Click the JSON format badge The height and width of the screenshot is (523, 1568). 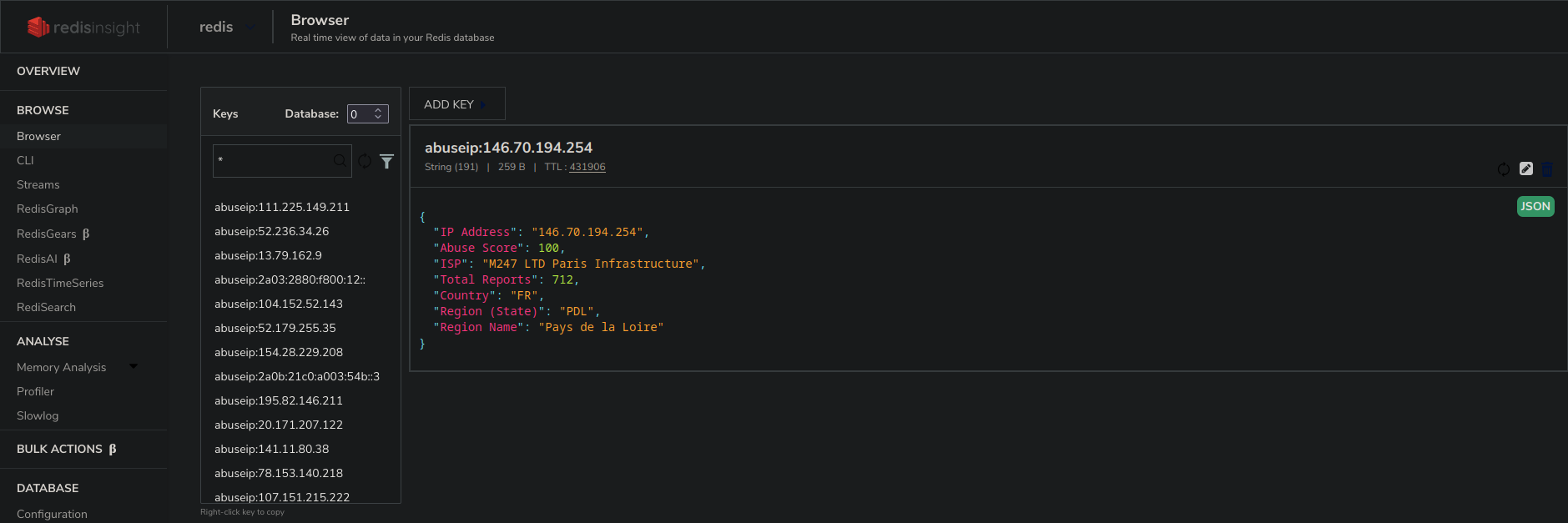[1535, 206]
